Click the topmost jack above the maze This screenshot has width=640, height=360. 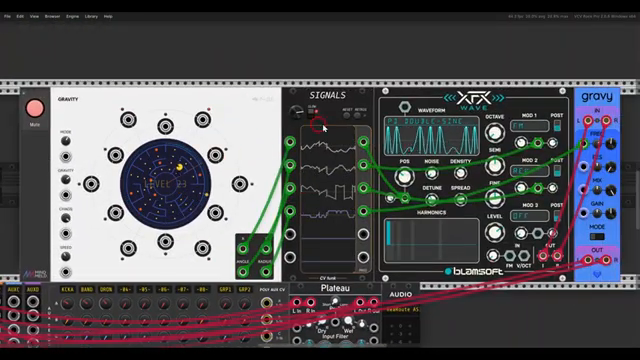coord(165,126)
